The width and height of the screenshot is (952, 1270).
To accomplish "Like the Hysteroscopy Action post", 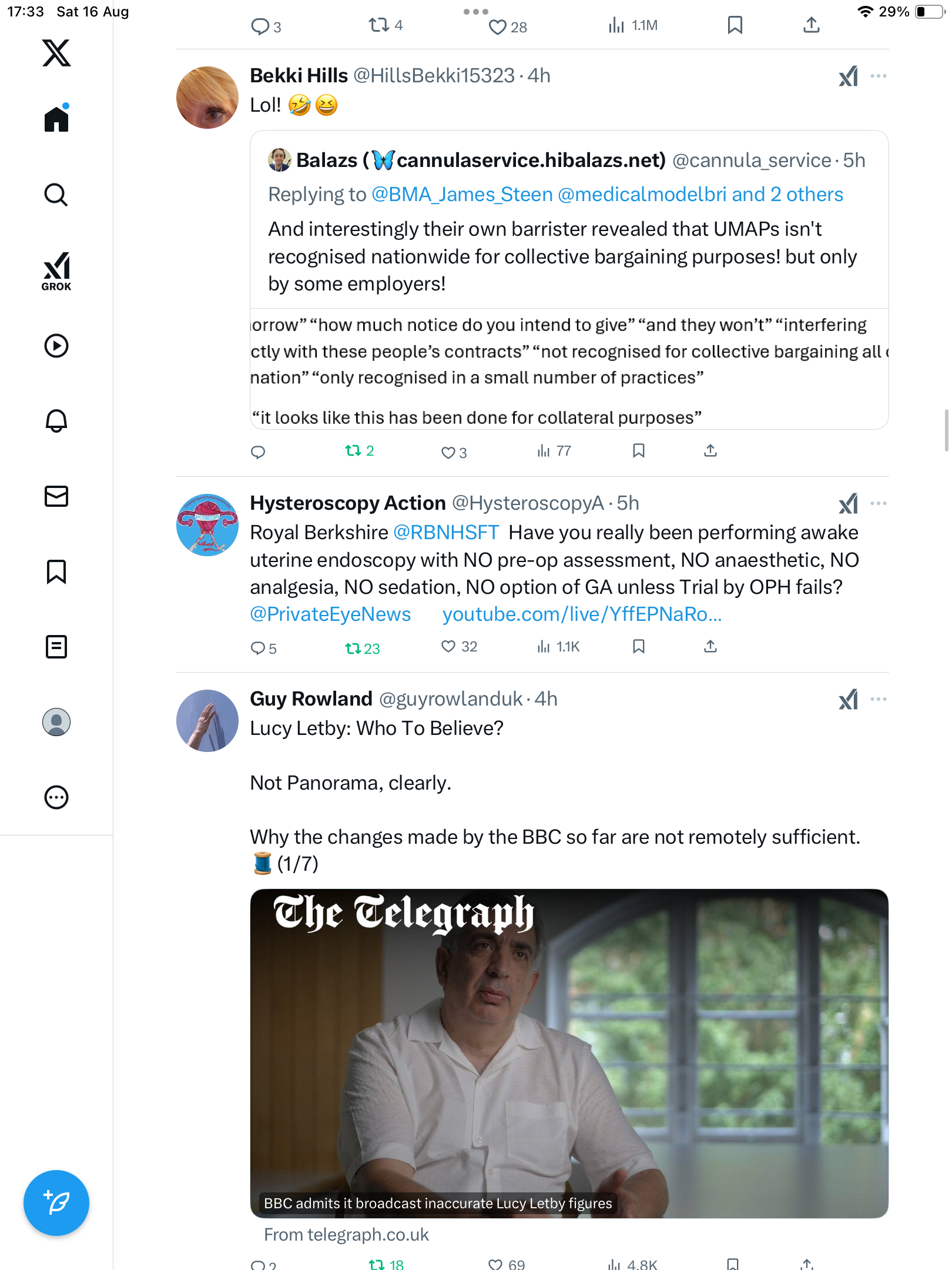I will (448, 647).
